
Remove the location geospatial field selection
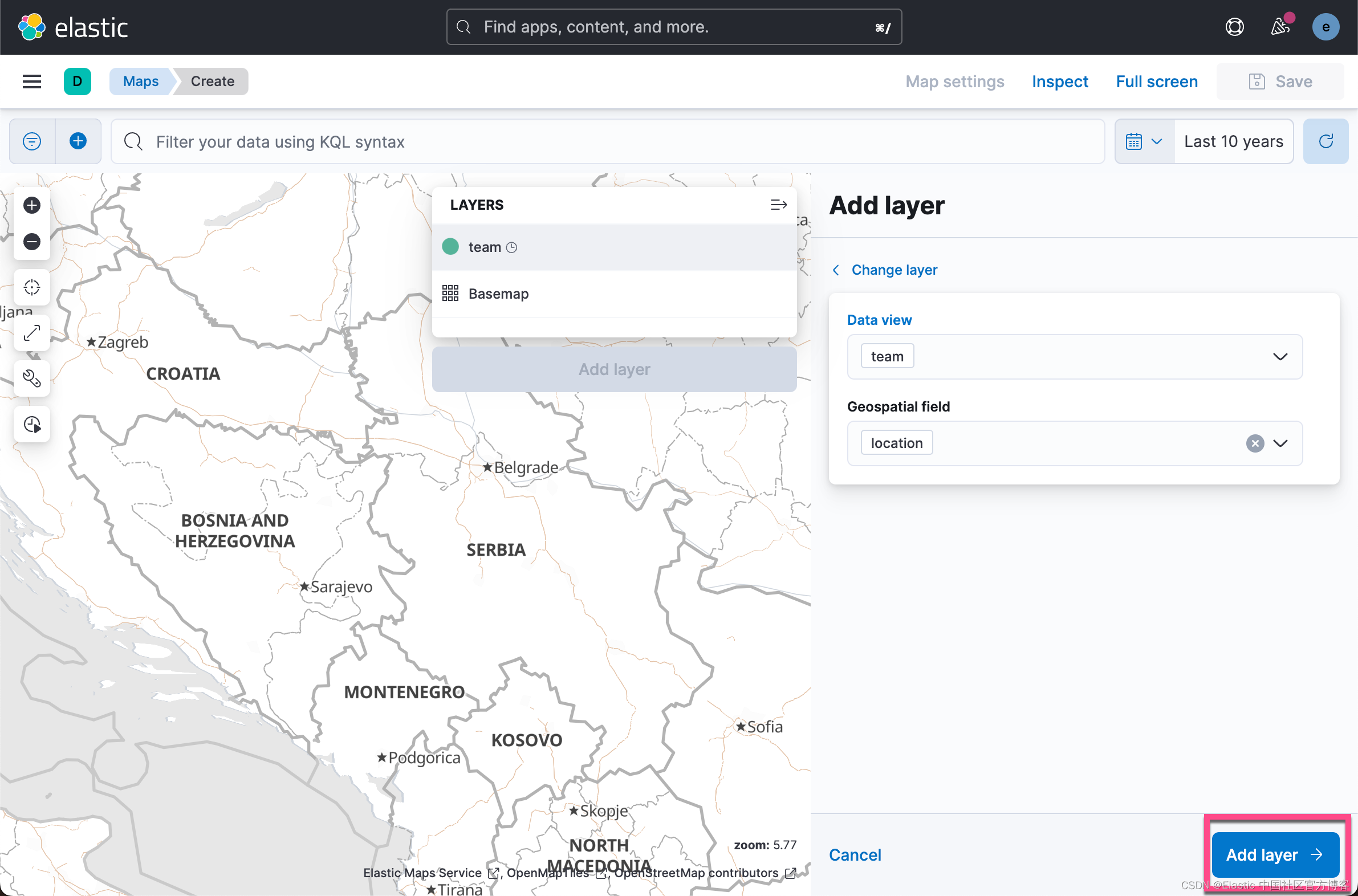tap(1255, 443)
